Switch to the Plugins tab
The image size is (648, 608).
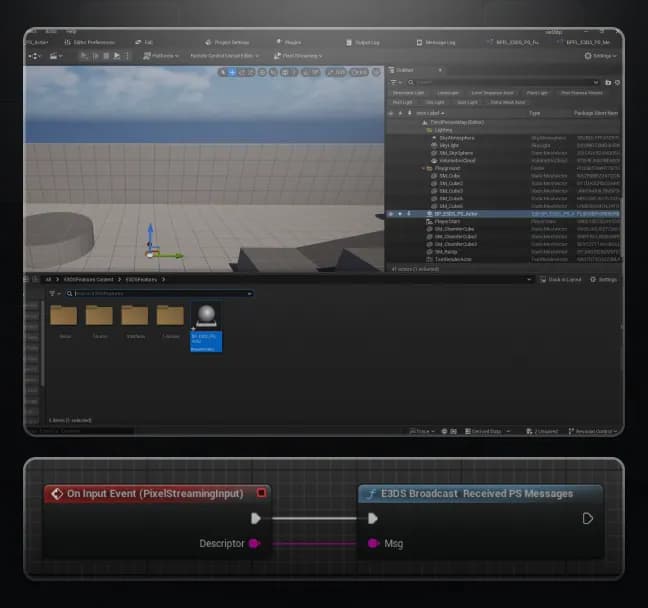point(289,42)
